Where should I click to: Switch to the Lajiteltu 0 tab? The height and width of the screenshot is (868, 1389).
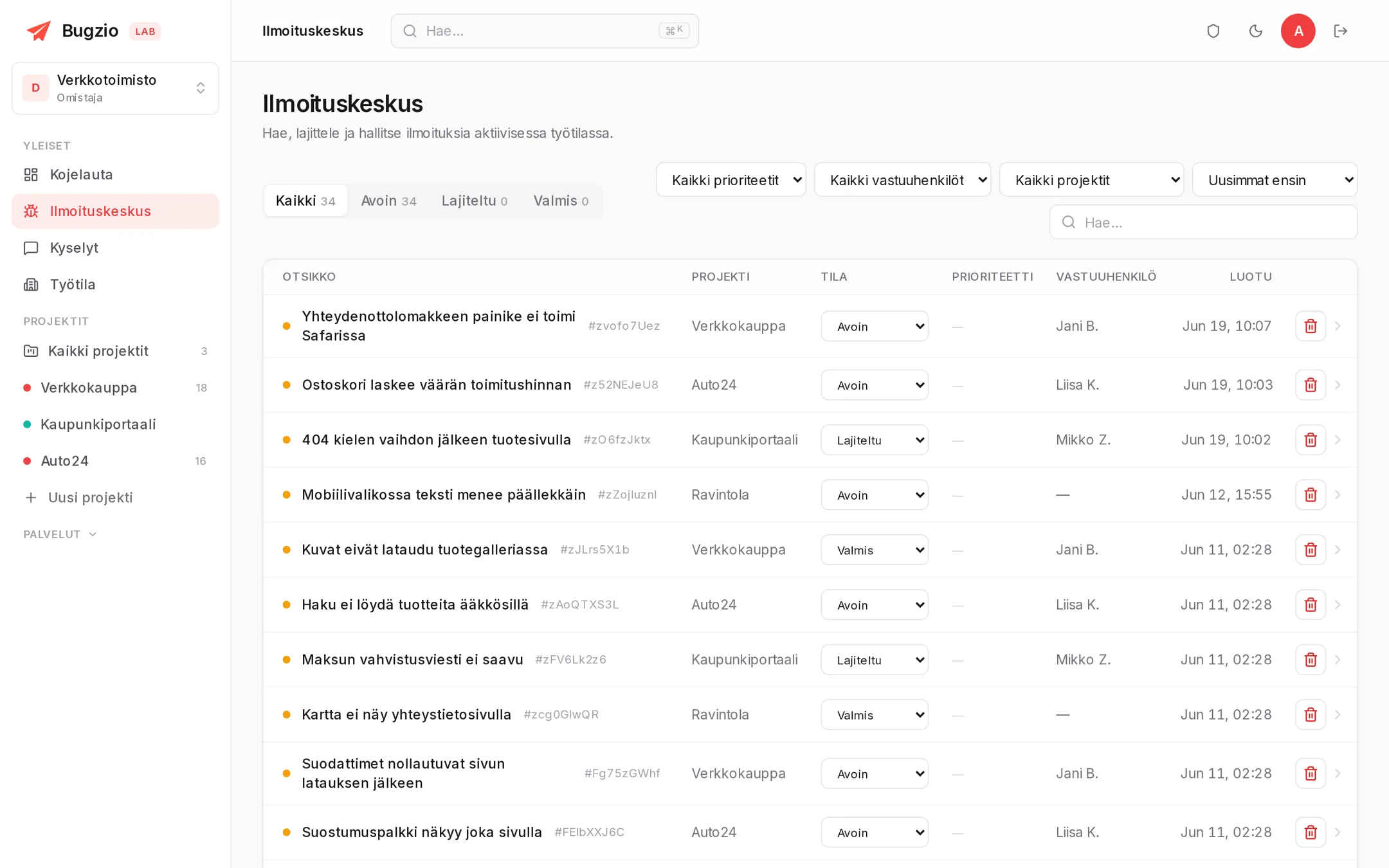(x=475, y=201)
